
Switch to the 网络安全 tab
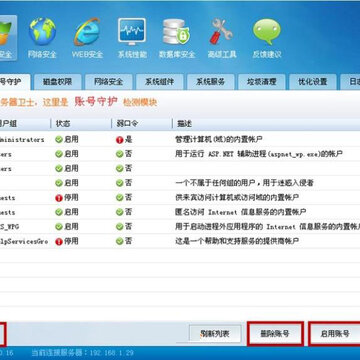pyautogui.click(x=108, y=82)
